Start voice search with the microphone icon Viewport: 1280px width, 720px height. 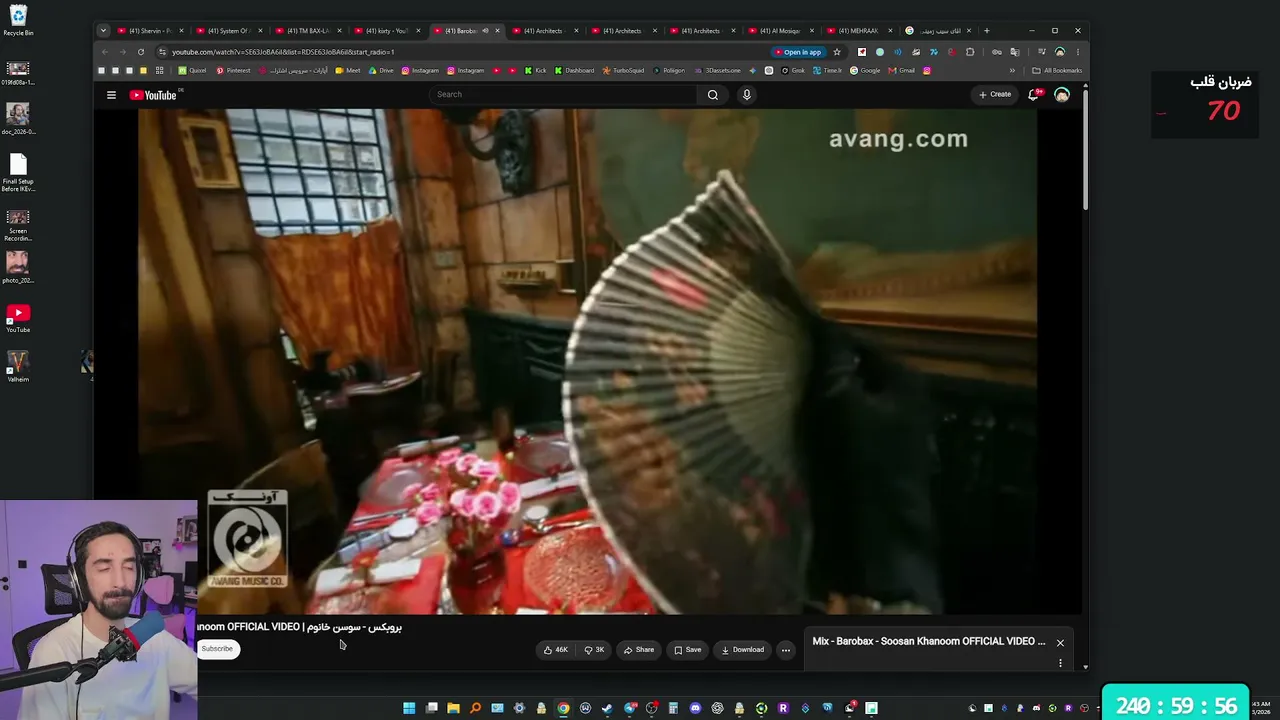(746, 95)
